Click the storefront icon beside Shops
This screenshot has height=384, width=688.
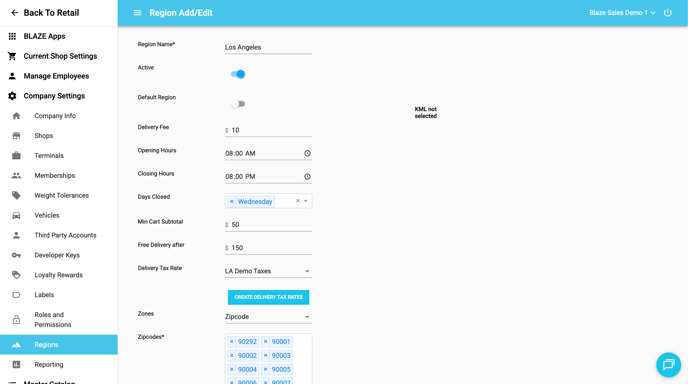[16, 136]
